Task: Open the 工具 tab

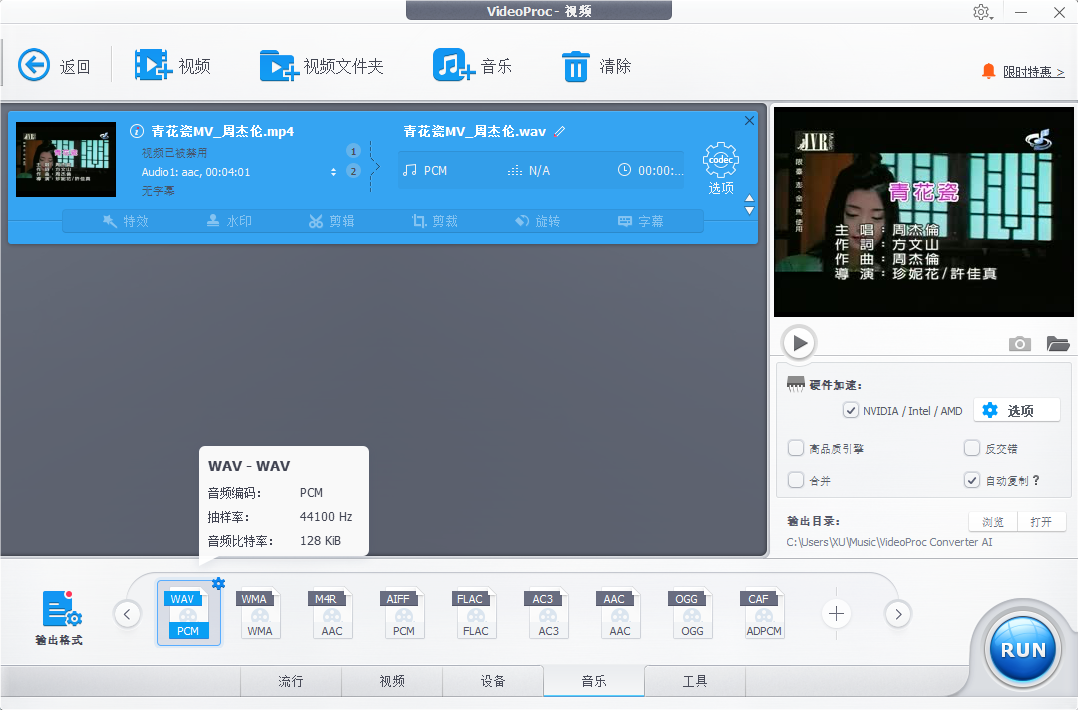Action: coord(694,681)
